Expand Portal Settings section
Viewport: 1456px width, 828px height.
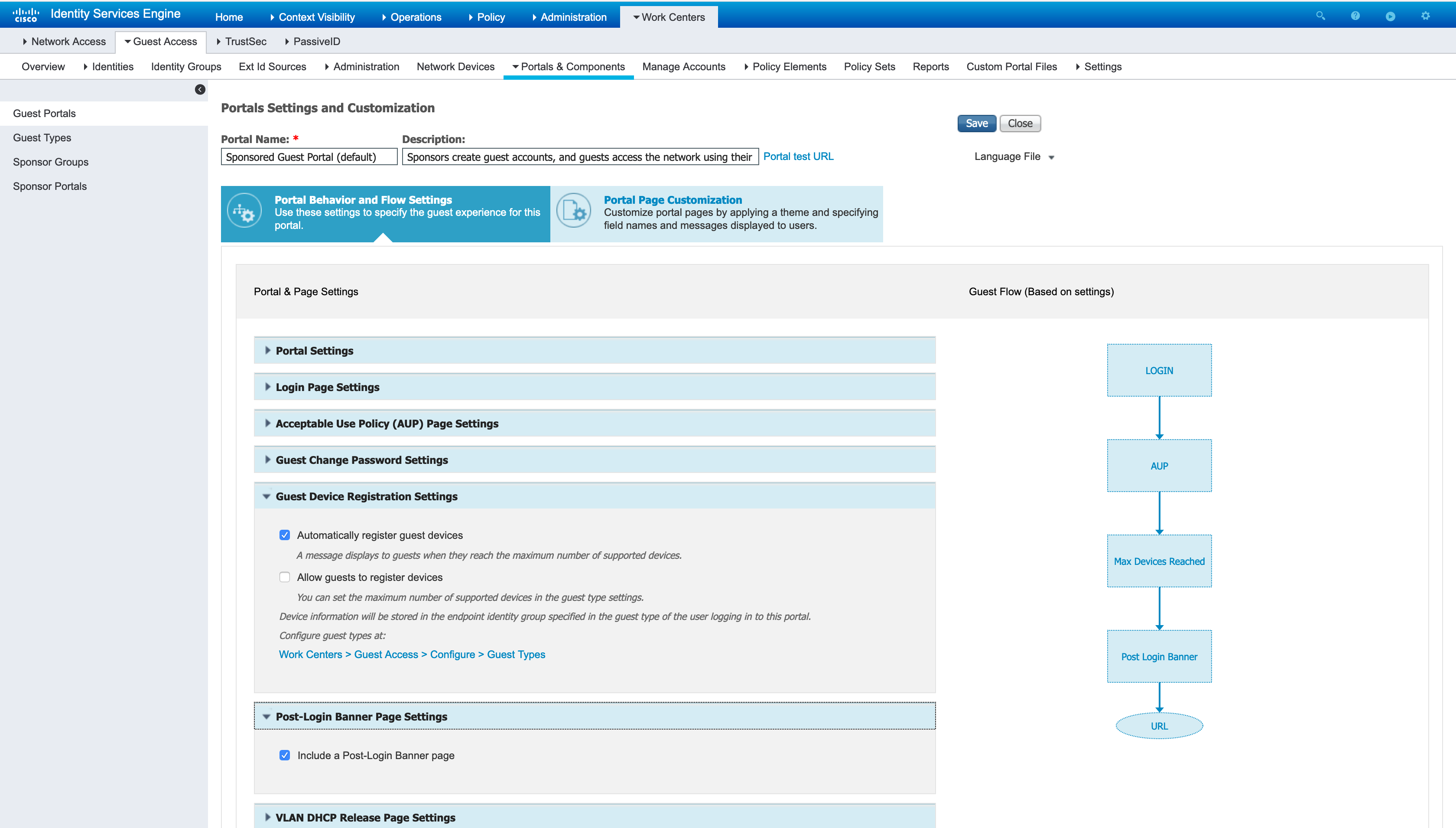click(x=595, y=351)
